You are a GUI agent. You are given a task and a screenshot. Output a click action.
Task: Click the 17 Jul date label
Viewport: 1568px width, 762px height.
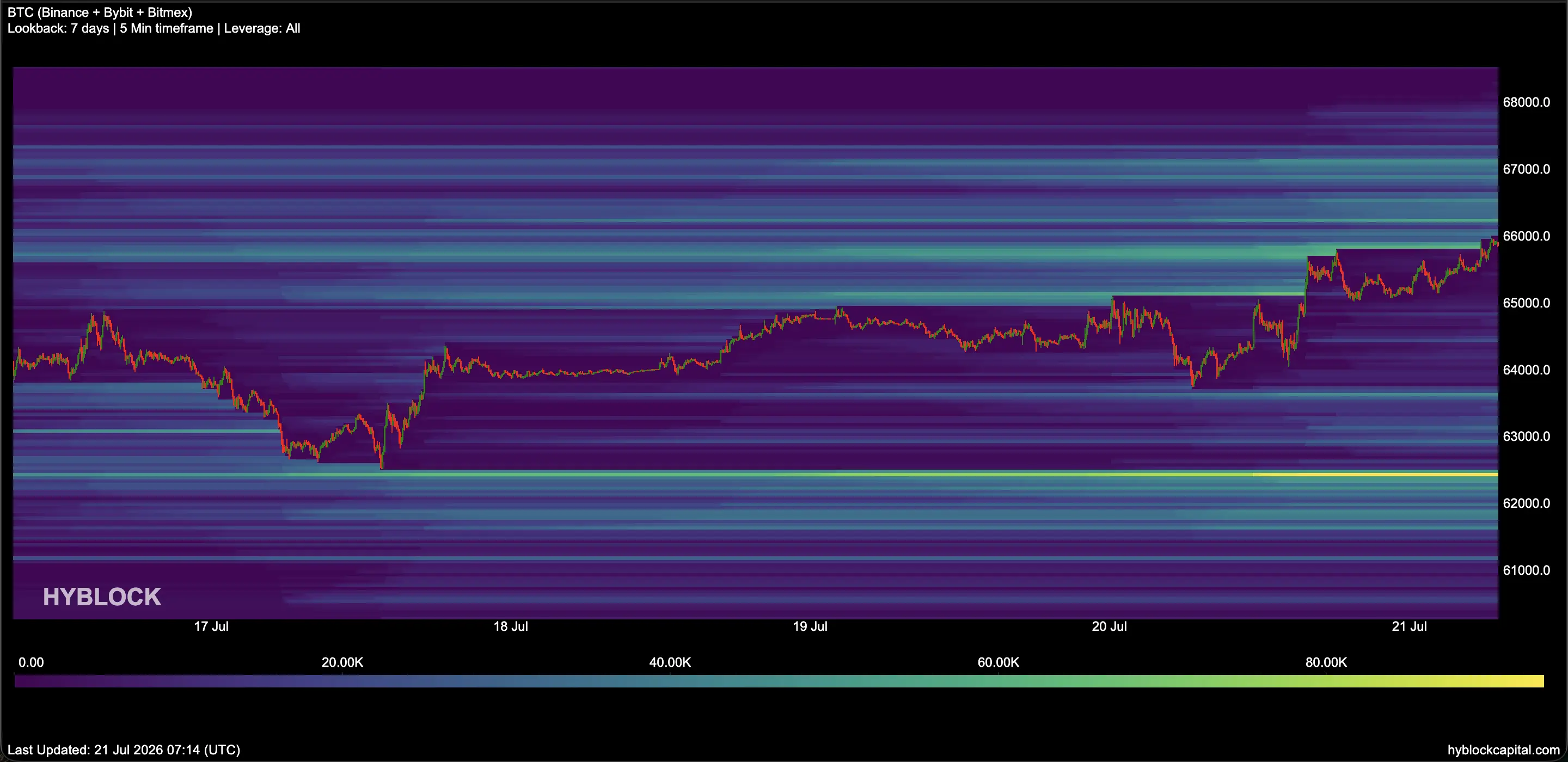211,626
